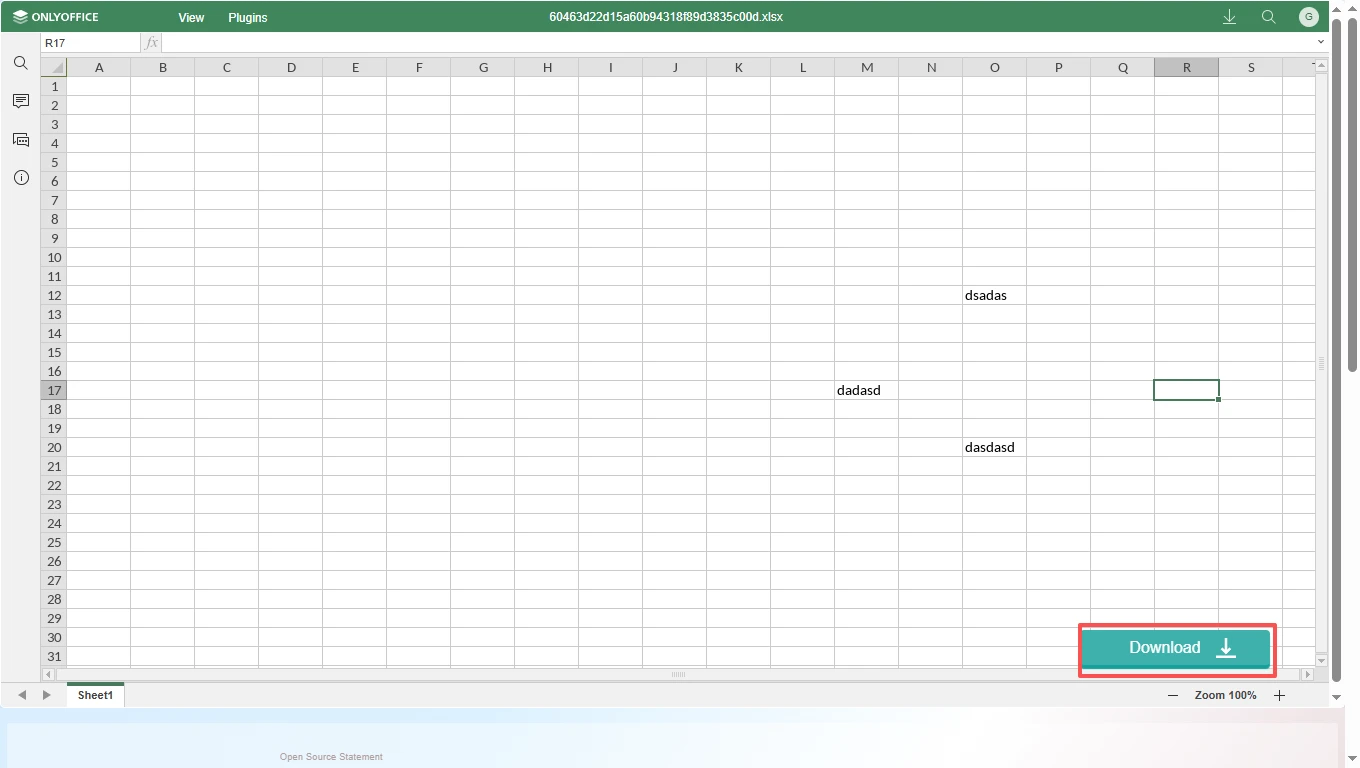
Task: Select the cell containing dsadas
Action: [994, 295]
